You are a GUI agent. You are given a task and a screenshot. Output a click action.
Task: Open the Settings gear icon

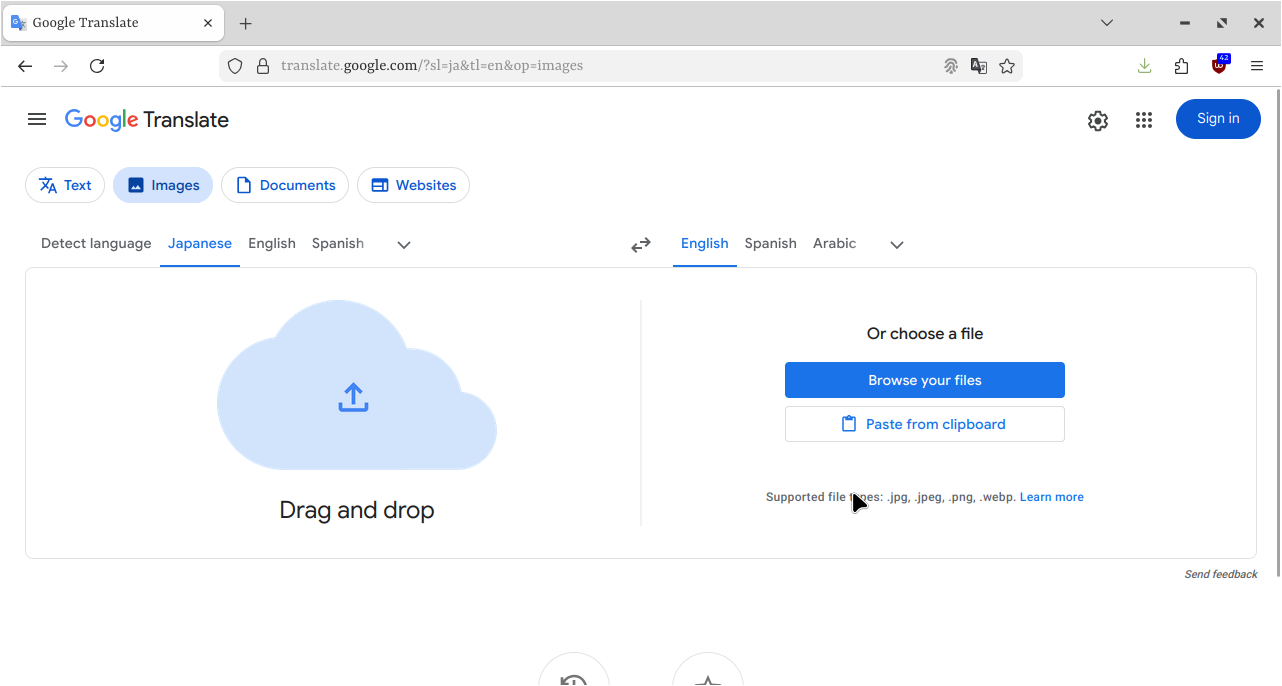click(x=1098, y=121)
